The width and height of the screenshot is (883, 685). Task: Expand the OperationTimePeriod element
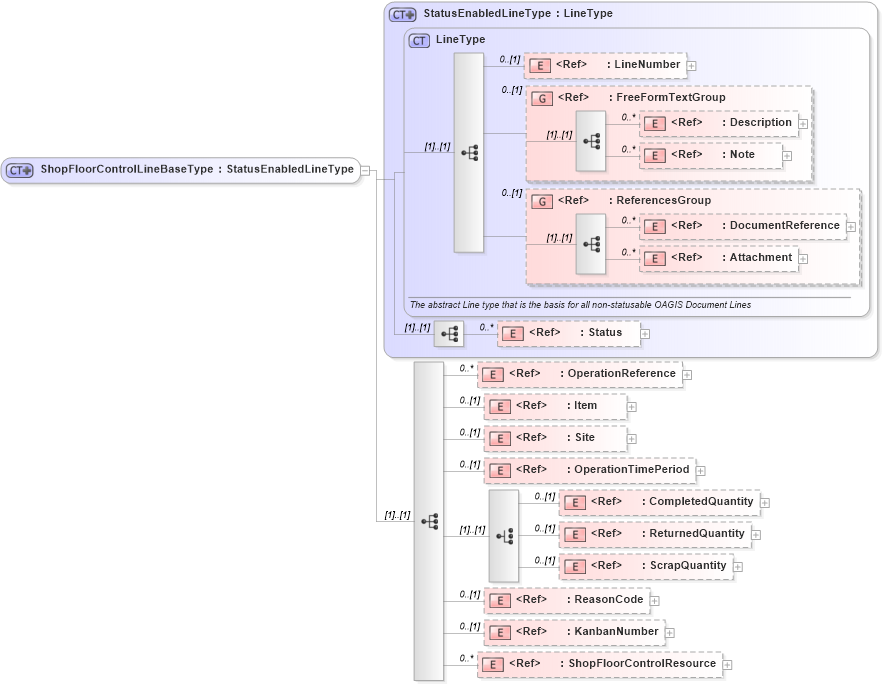[x=700, y=470]
